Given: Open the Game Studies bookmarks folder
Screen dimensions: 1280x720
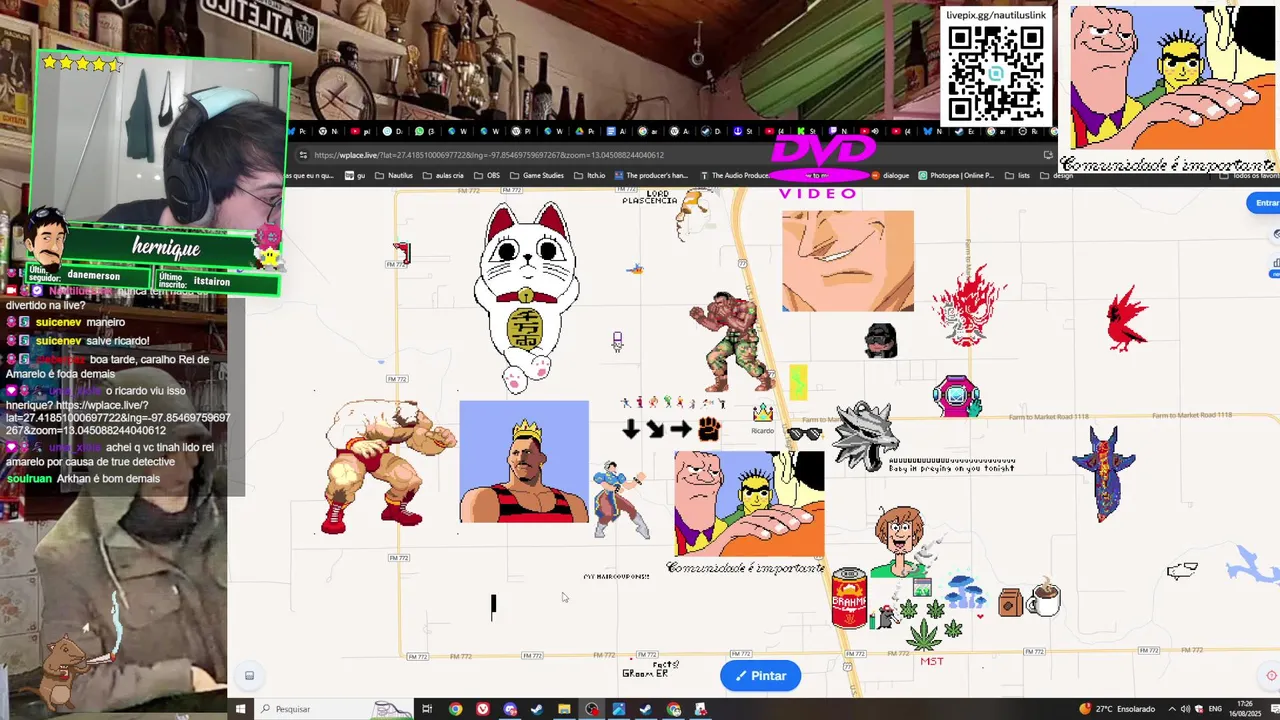Looking at the screenshot, I should [x=537, y=176].
